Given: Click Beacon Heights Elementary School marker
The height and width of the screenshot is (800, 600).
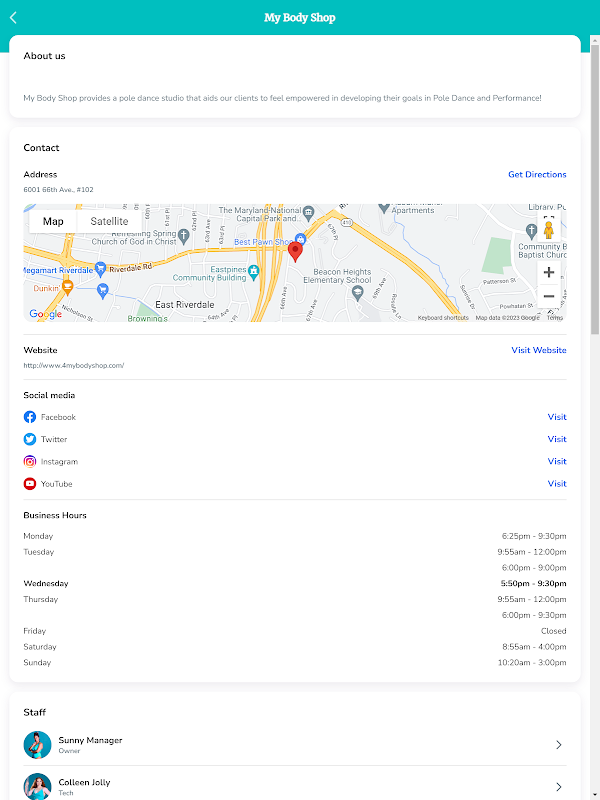Looking at the screenshot, I should [358, 293].
